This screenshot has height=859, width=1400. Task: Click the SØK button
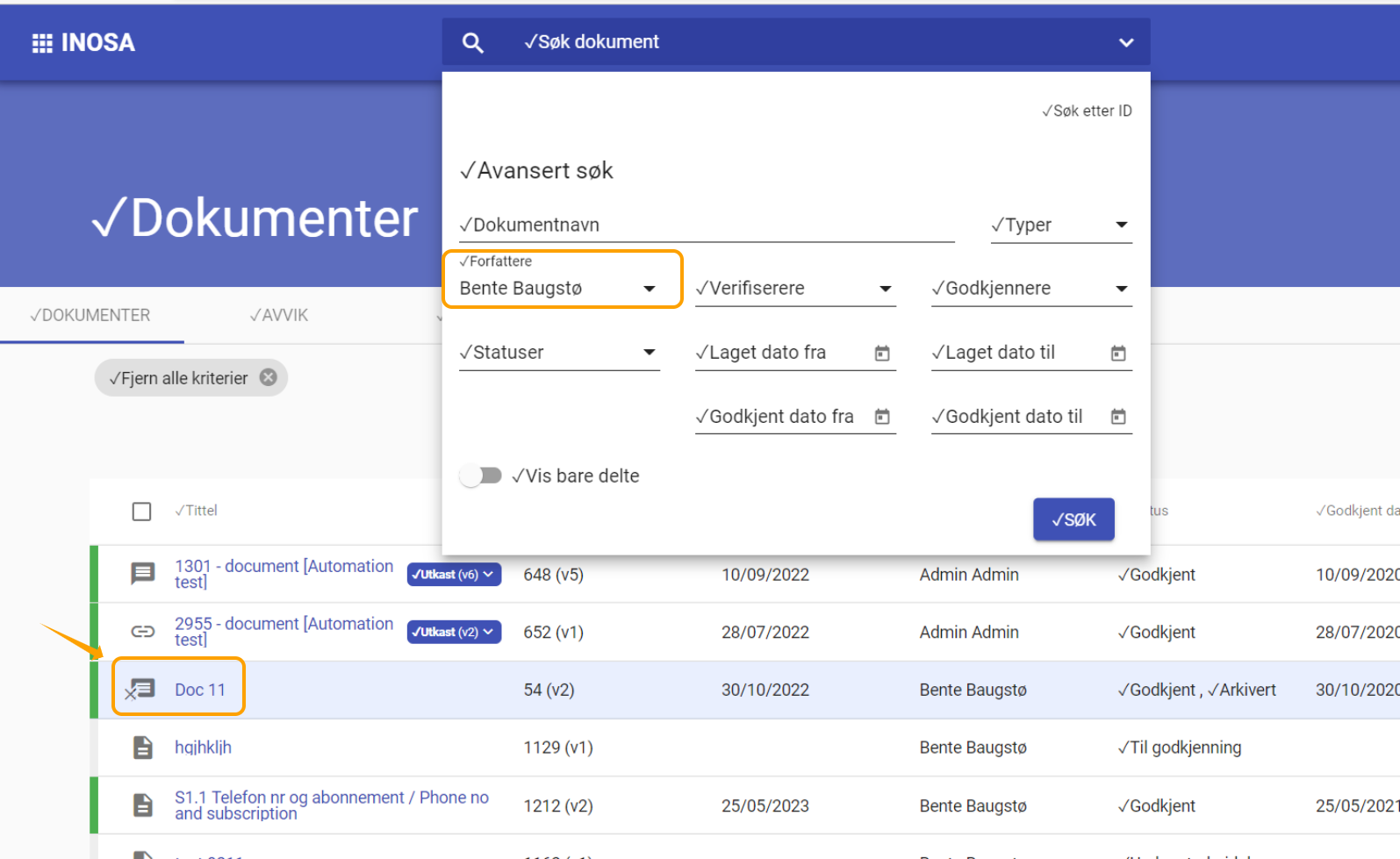point(1073,519)
